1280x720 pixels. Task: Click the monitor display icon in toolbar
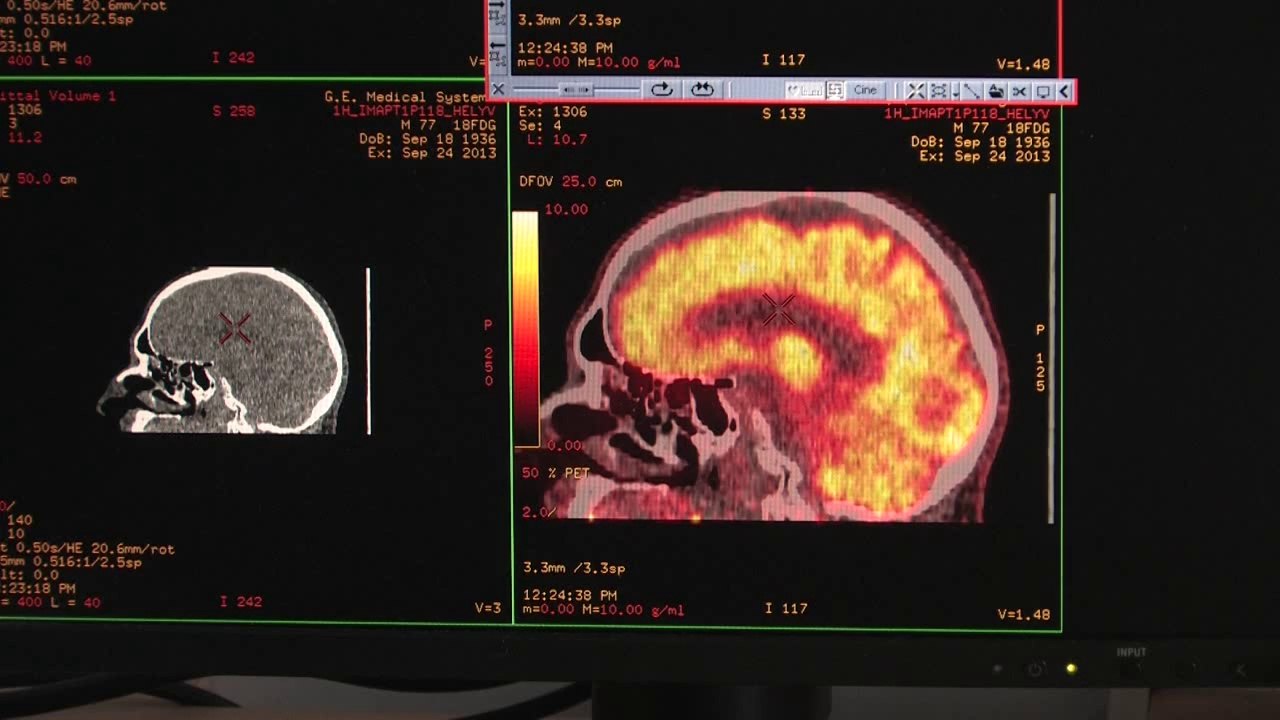point(1043,91)
